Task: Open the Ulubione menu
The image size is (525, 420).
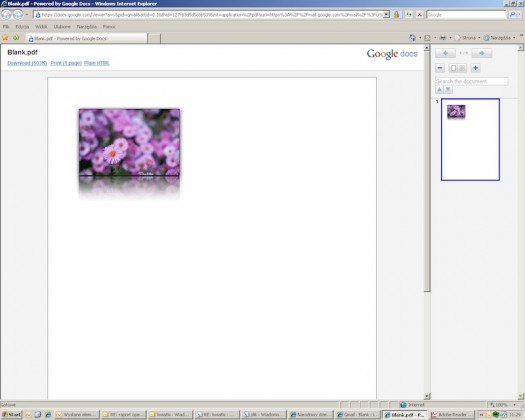Action: 62,26
